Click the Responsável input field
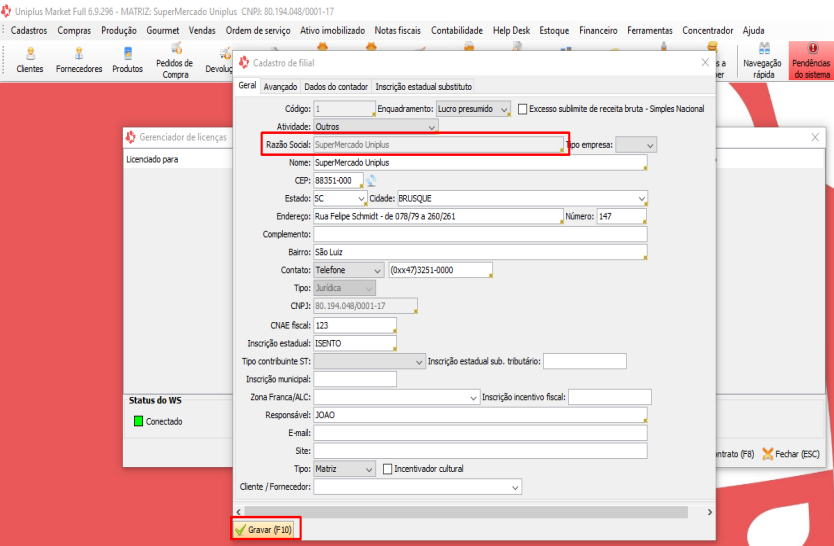The width and height of the screenshot is (834, 546). click(x=480, y=415)
